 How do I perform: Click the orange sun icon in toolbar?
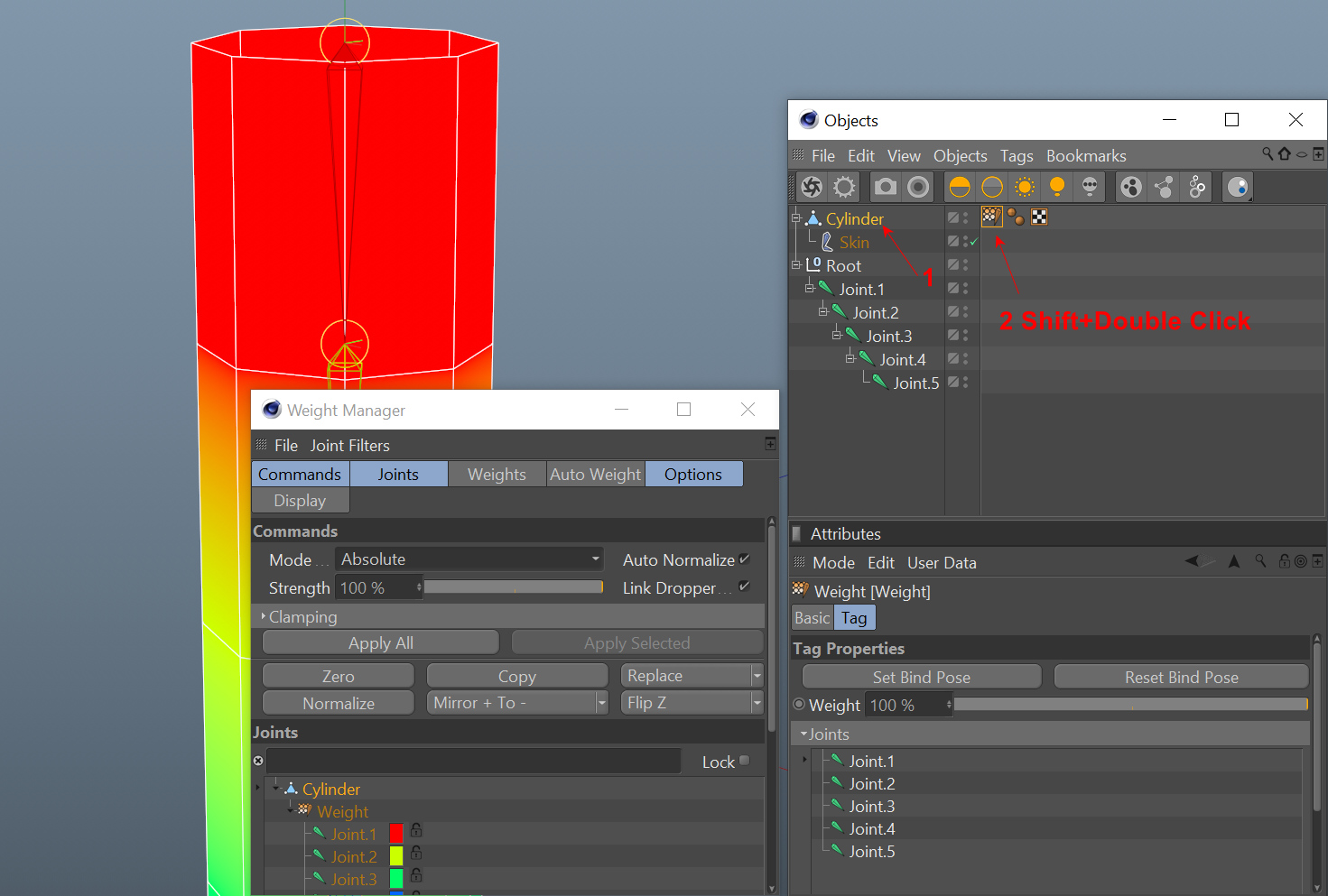tap(1025, 187)
